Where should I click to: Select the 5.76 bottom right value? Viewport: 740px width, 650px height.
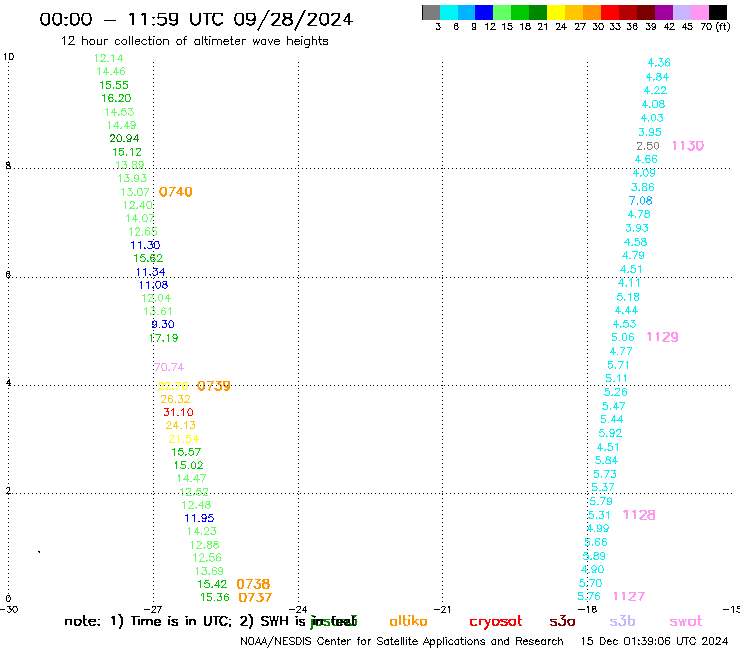pyautogui.click(x=589, y=597)
